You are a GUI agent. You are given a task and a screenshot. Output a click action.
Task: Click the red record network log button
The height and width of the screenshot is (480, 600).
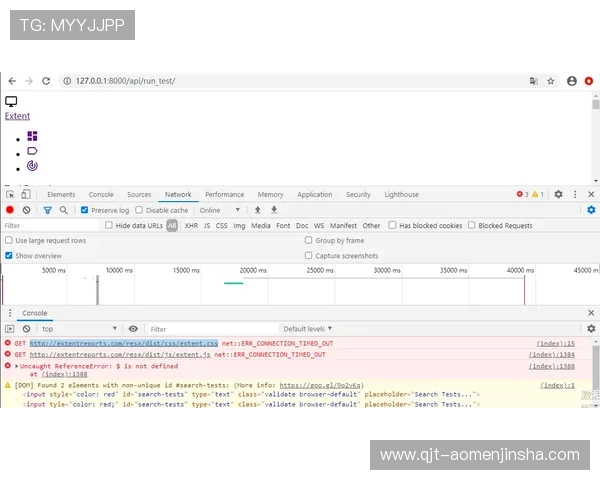coord(10,210)
